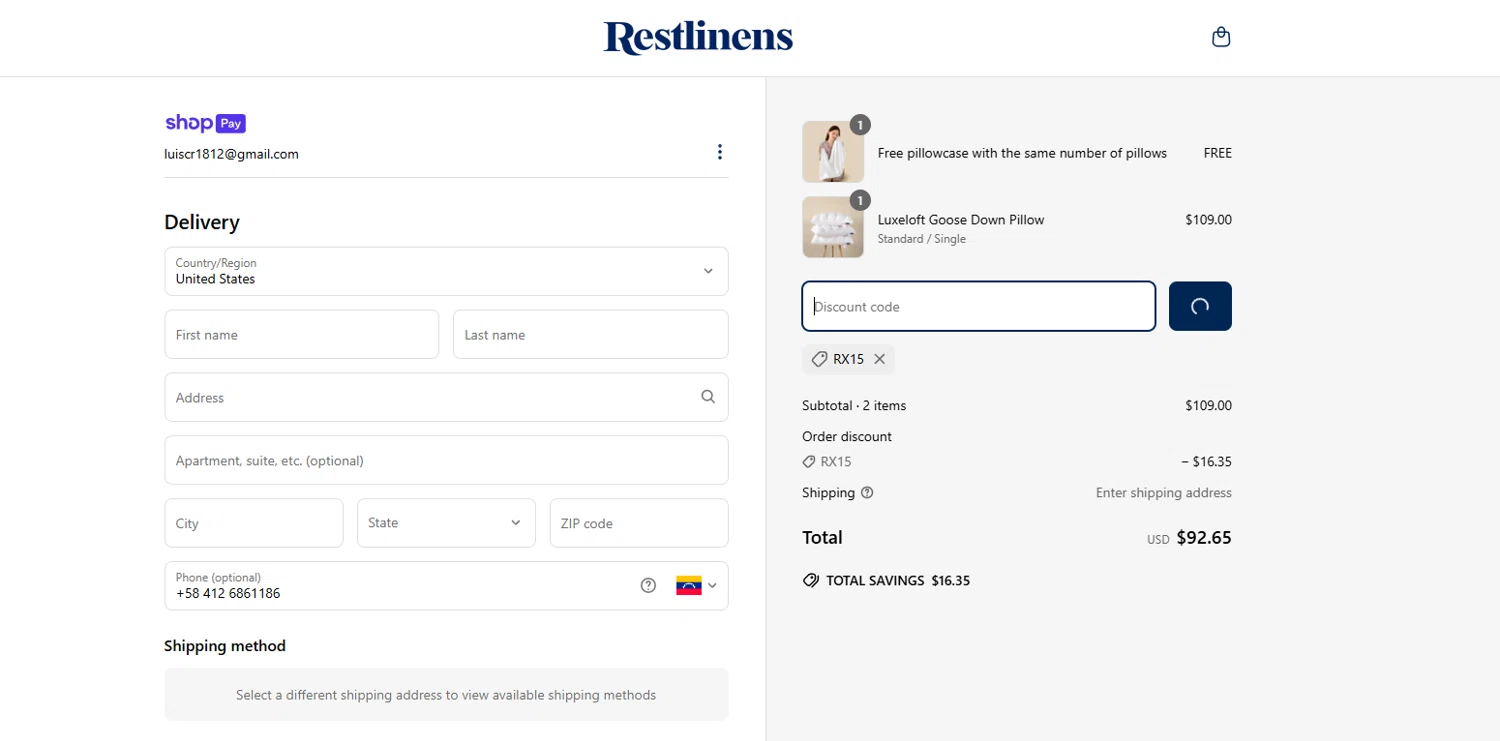1500x741 pixels.
Task: Click the luiscr1812@gmail.com email text
Action: pos(232,154)
